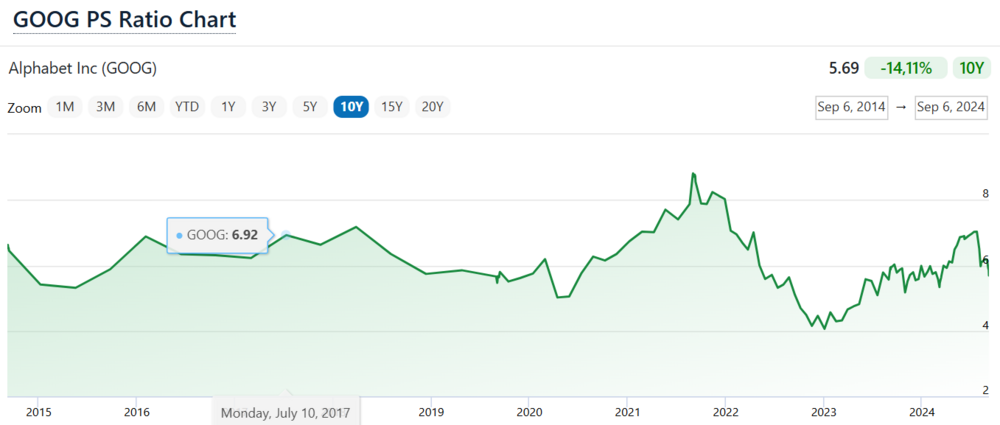
Task: Click the GOOG: 6.92 tooltip
Action: click(217, 235)
